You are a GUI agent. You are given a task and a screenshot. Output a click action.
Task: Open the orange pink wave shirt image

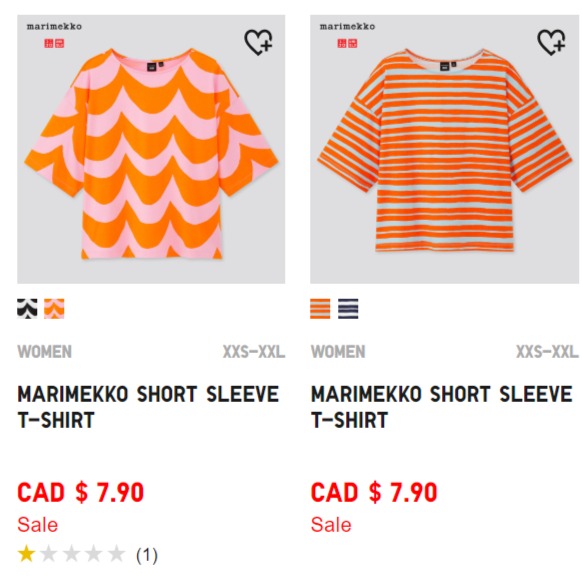pyautogui.click(x=151, y=149)
